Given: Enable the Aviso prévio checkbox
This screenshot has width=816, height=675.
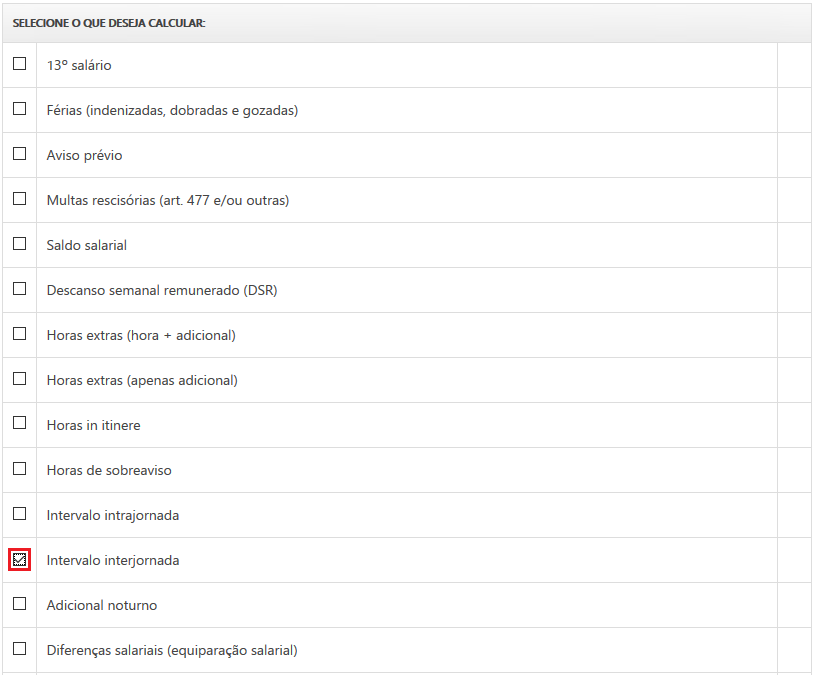Looking at the screenshot, I should pyautogui.click(x=19, y=154).
